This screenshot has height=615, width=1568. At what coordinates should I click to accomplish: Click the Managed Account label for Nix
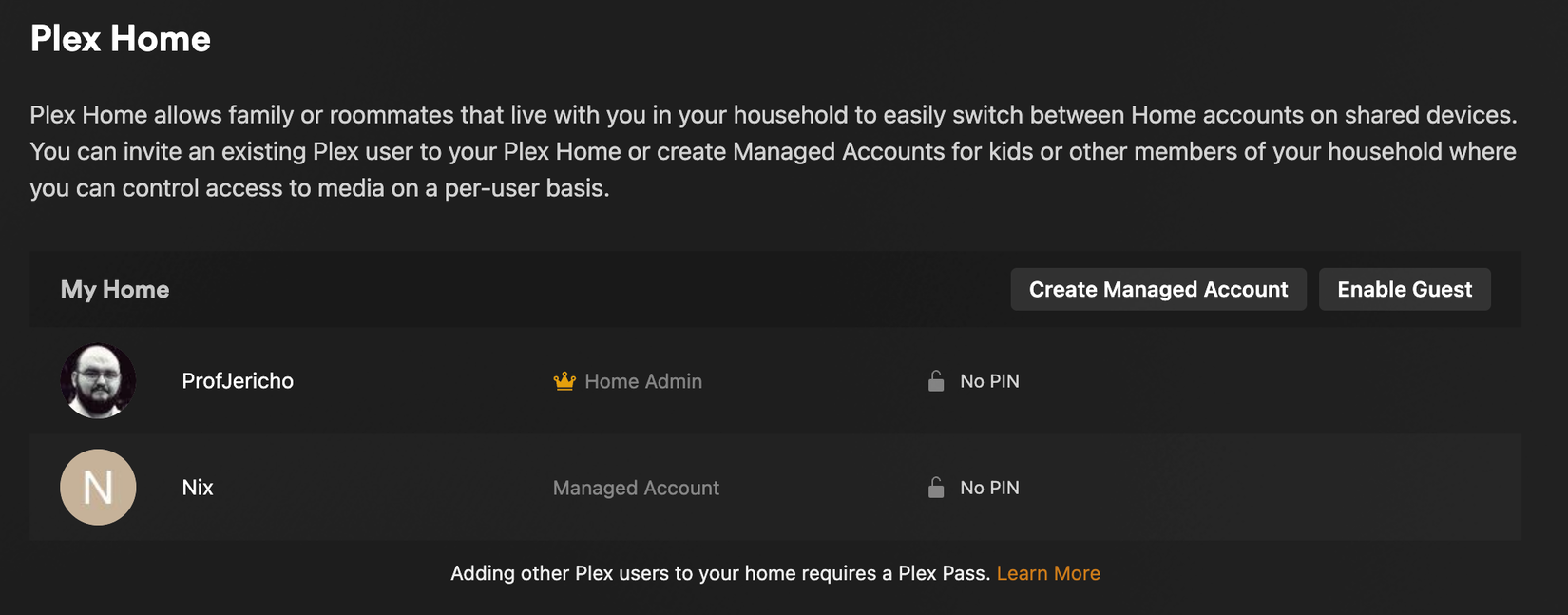[x=636, y=488]
